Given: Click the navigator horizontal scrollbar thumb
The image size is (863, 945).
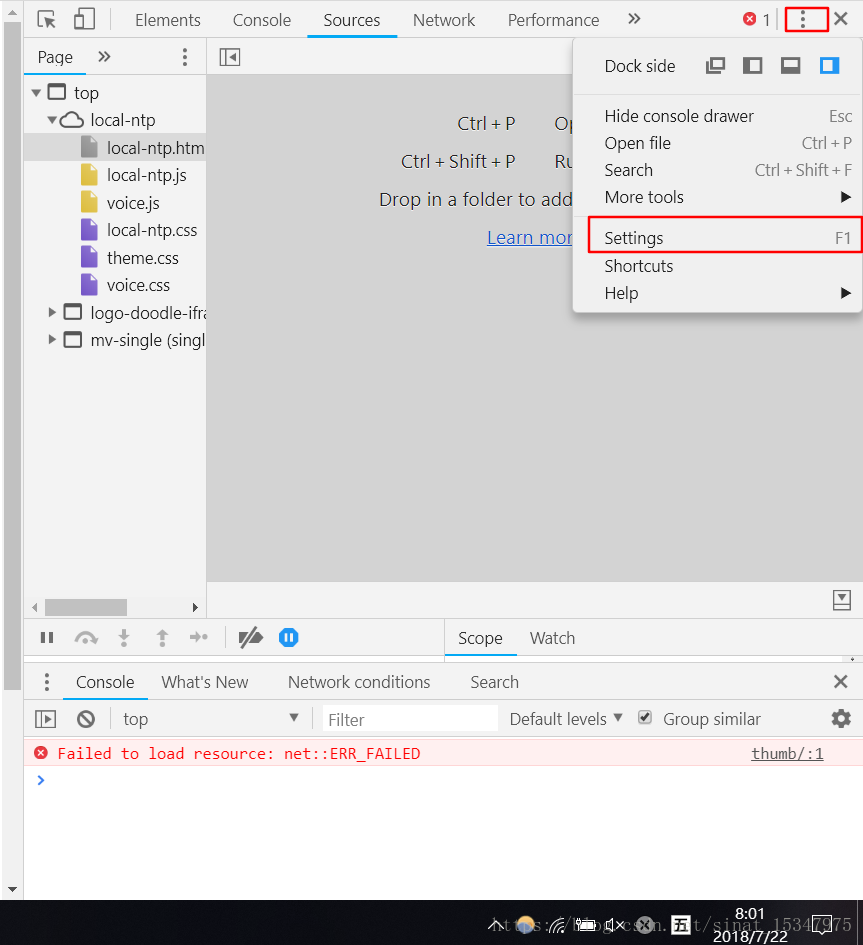Looking at the screenshot, I should tap(86, 607).
